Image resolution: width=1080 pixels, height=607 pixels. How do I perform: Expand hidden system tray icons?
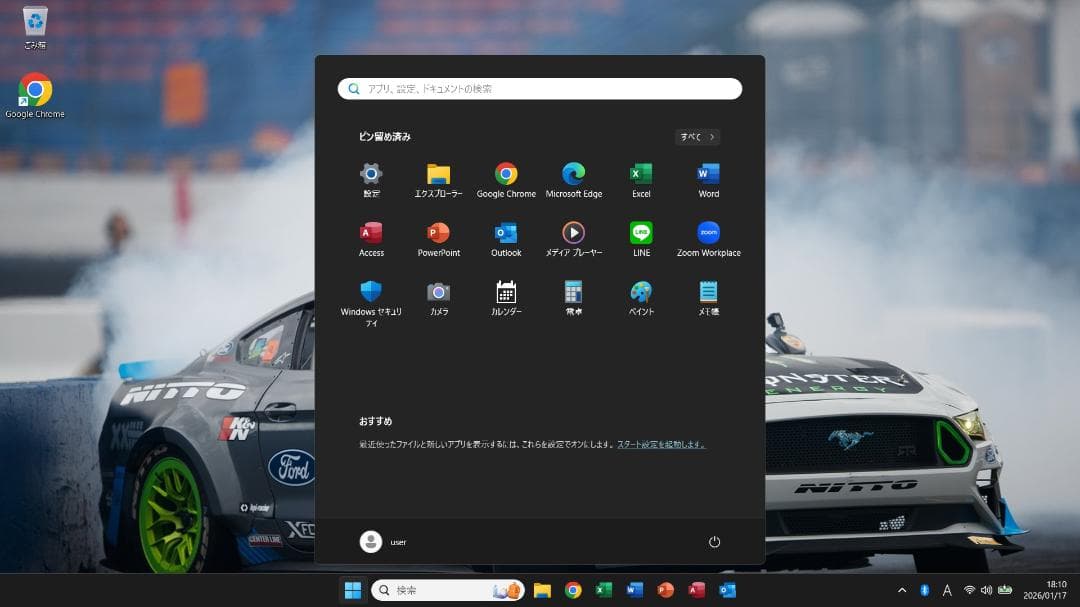click(x=901, y=589)
